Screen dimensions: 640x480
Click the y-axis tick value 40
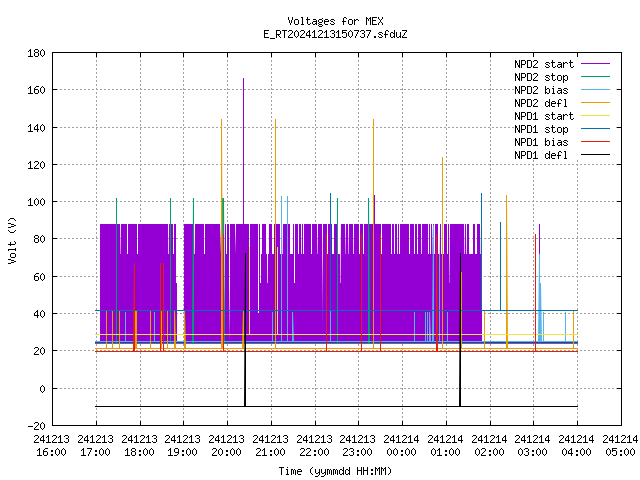[39, 314]
